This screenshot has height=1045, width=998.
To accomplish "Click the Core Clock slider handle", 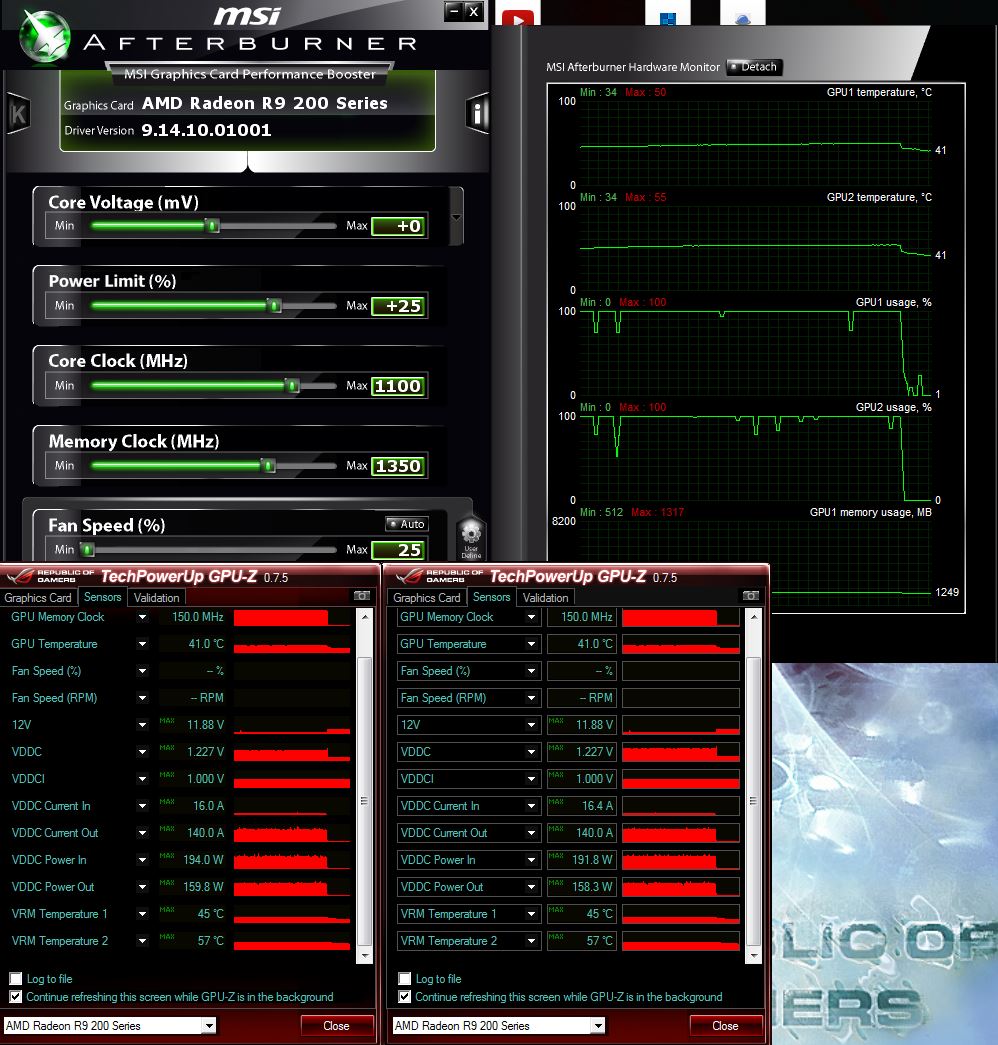I will (292, 386).
